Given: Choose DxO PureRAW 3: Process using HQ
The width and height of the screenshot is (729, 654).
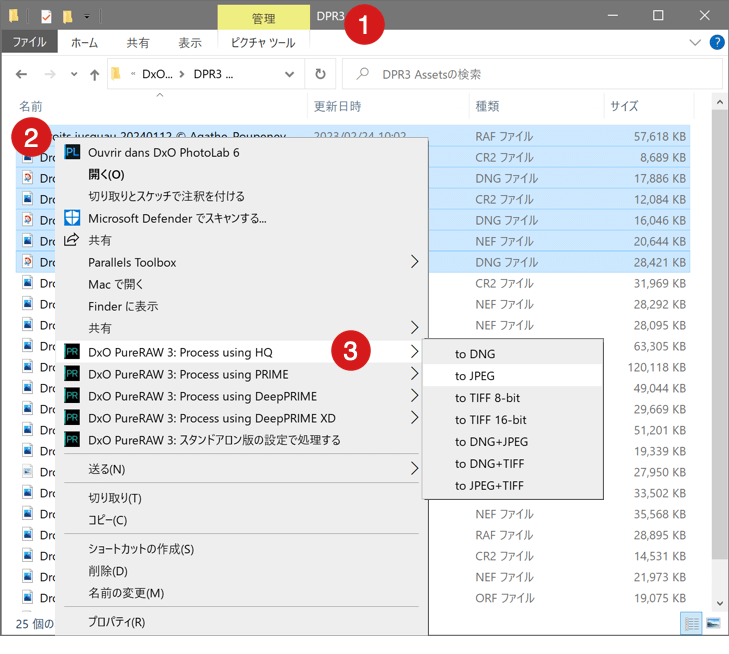Looking at the screenshot, I should coord(241,352).
